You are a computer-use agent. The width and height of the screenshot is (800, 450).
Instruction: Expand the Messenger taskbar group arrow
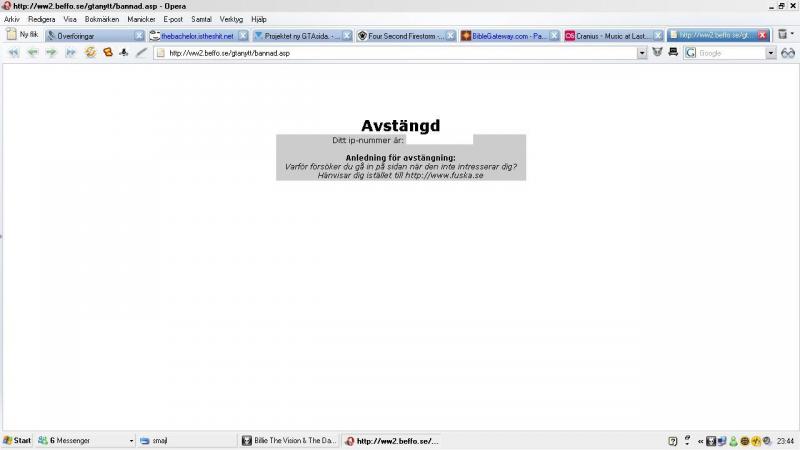(131, 441)
